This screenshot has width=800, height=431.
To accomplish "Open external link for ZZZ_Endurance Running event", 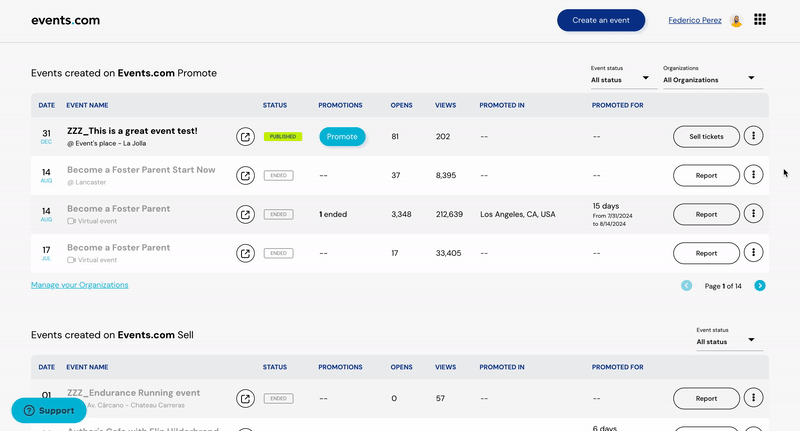I will click(x=245, y=398).
